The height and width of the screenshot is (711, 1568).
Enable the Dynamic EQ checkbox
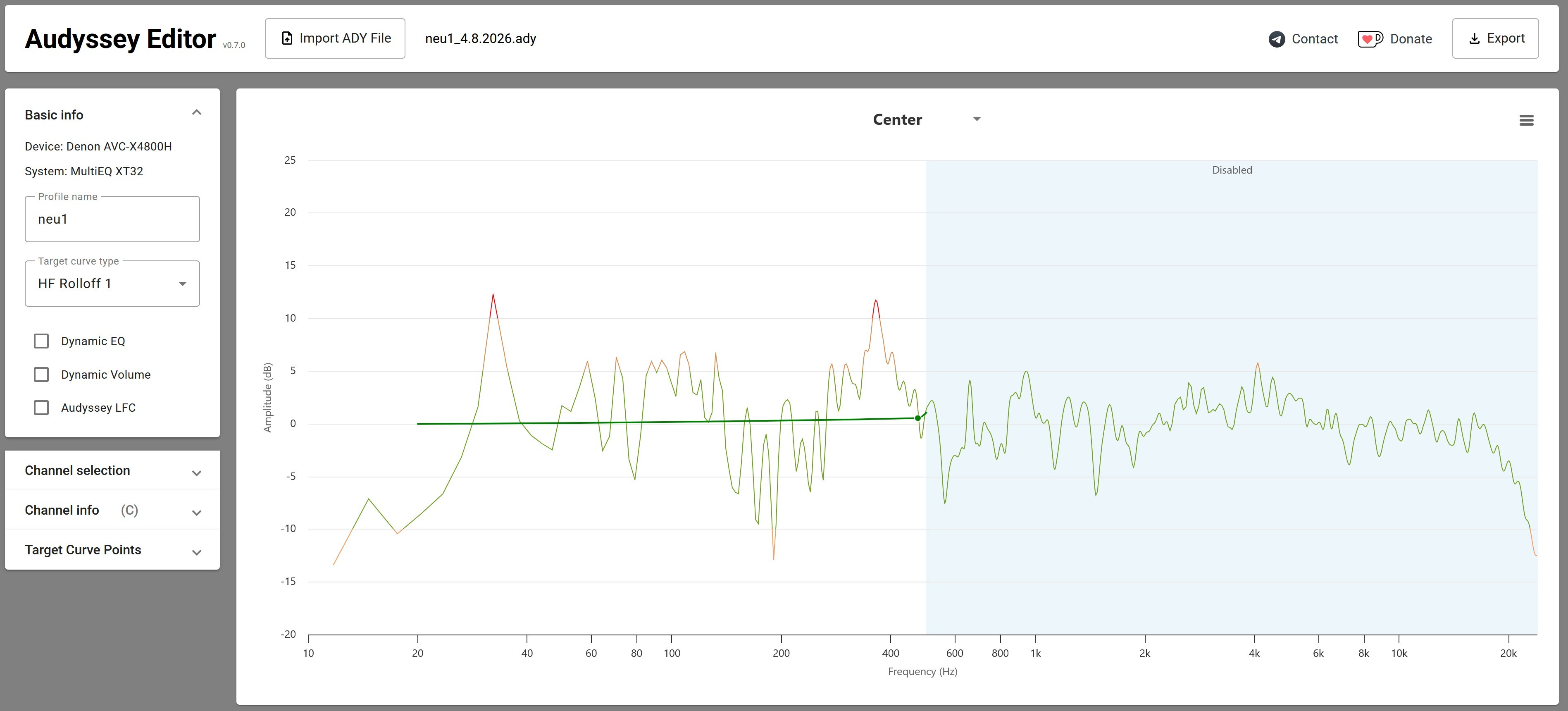click(41, 341)
